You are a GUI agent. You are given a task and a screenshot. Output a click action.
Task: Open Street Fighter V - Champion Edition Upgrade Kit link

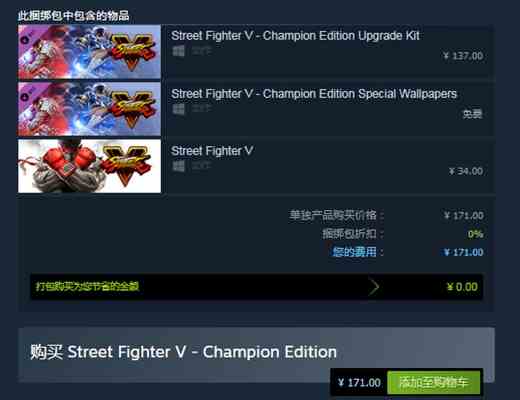click(295, 36)
